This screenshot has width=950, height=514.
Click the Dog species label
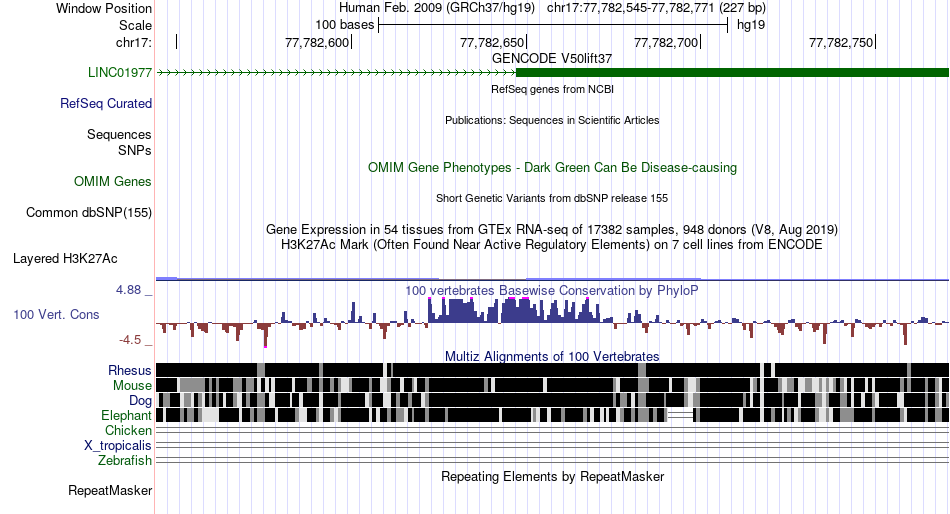click(x=141, y=401)
